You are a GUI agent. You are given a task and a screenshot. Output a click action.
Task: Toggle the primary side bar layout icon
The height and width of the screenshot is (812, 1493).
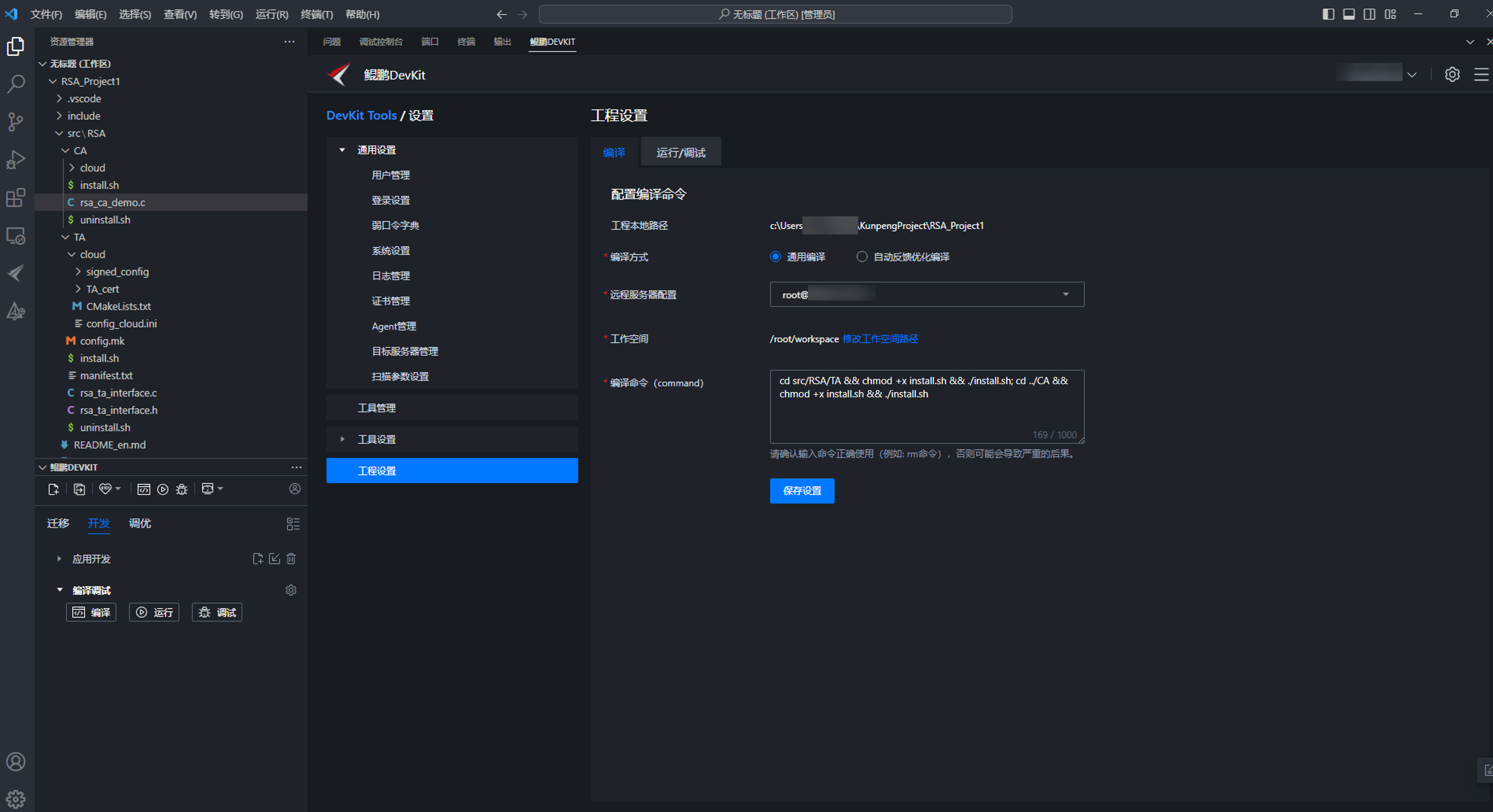(x=1328, y=14)
